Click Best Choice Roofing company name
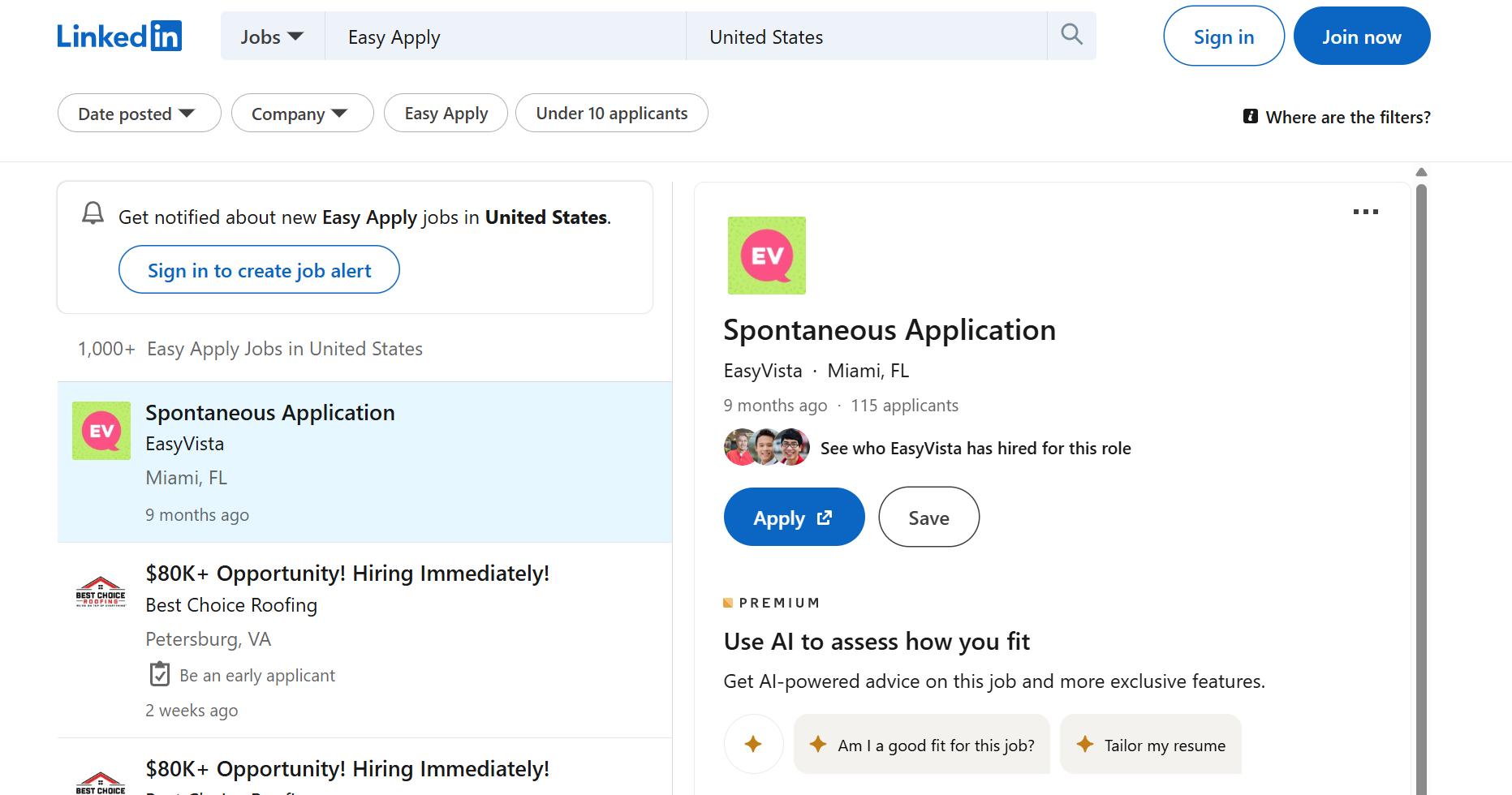 pos(231,605)
